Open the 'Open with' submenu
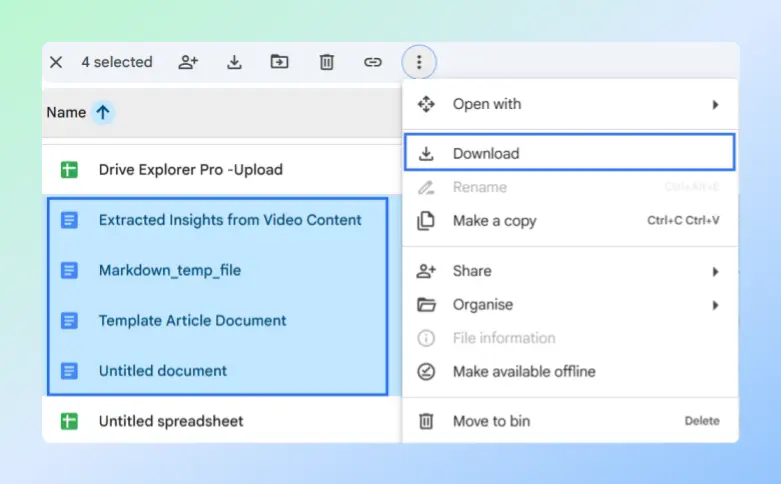Image resolution: width=781 pixels, height=484 pixels. click(x=570, y=105)
